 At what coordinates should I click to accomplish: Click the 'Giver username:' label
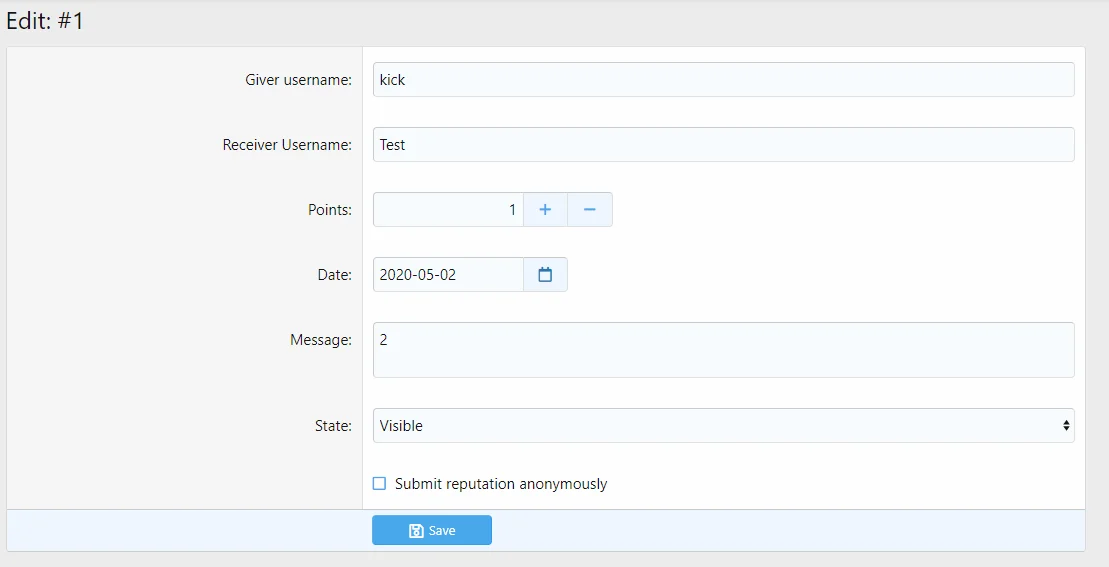click(x=298, y=80)
